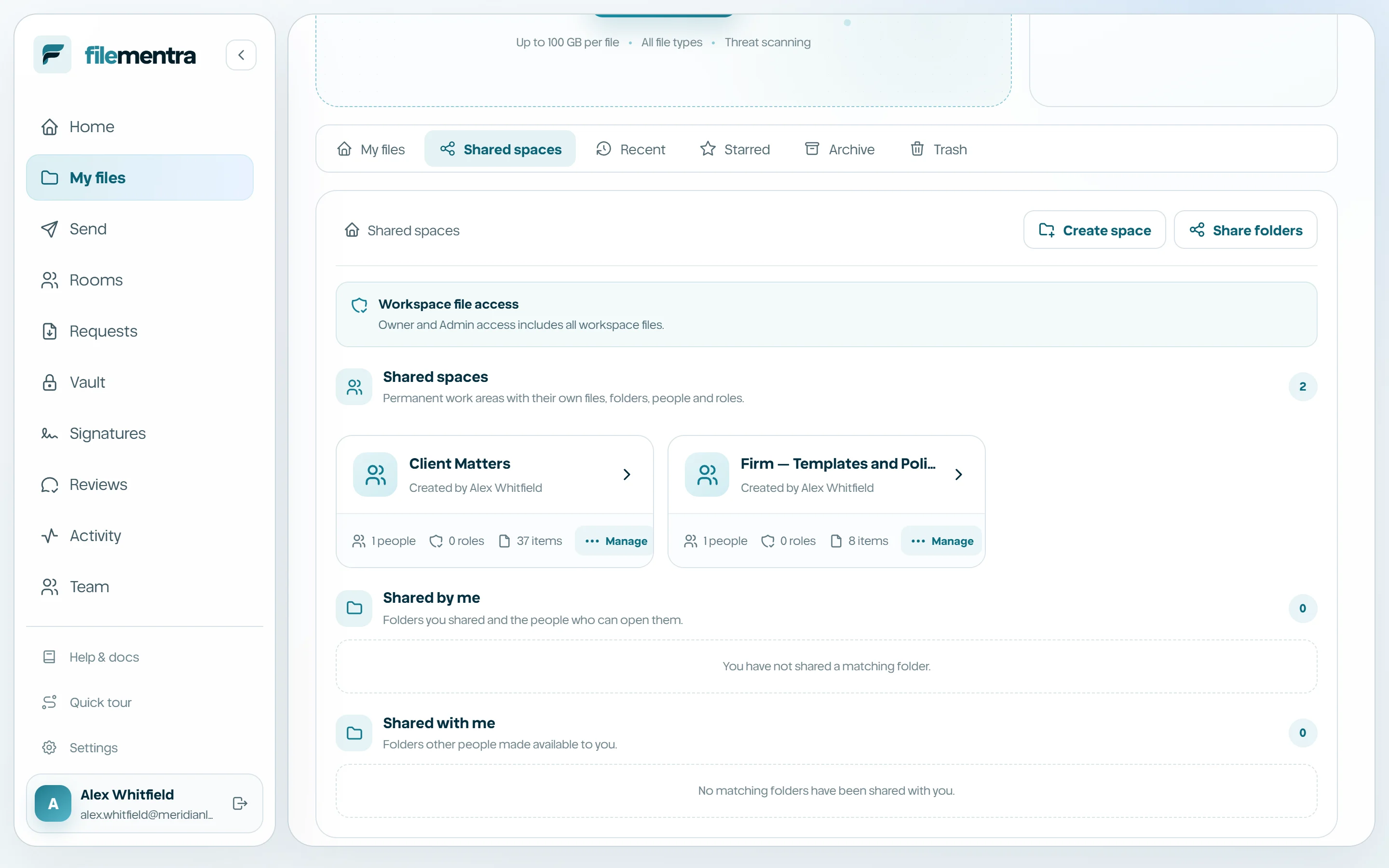Click the Firm — Templates card people icon
The height and width of the screenshot is (868, 1389).
707,475
